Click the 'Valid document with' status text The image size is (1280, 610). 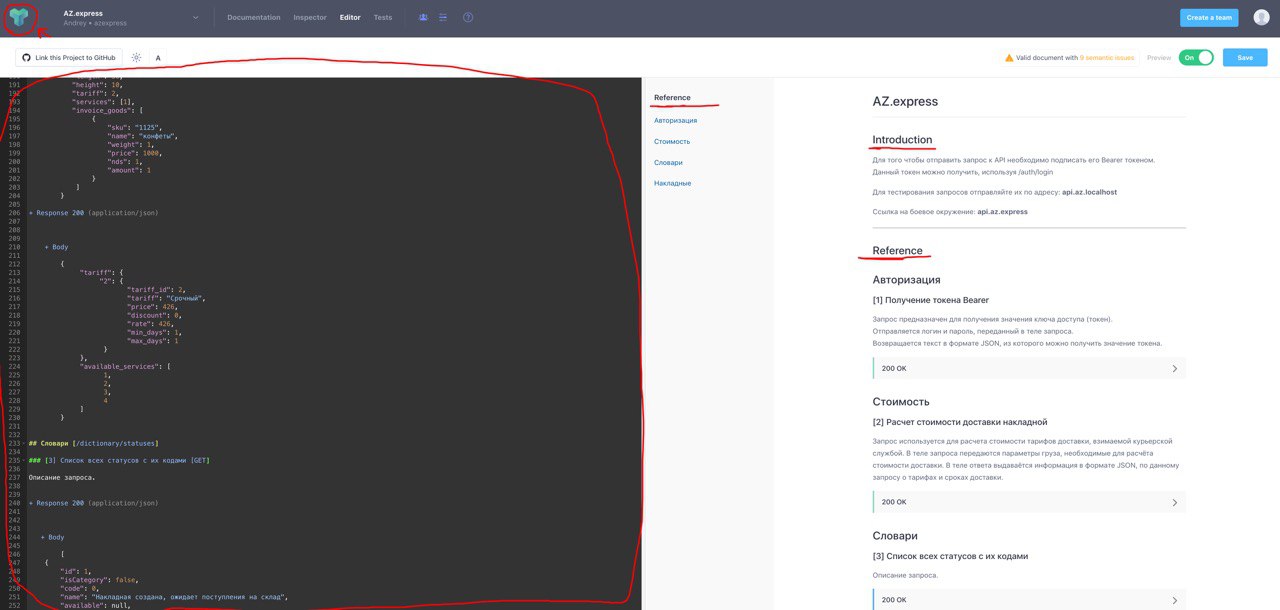click(1047, 58)
